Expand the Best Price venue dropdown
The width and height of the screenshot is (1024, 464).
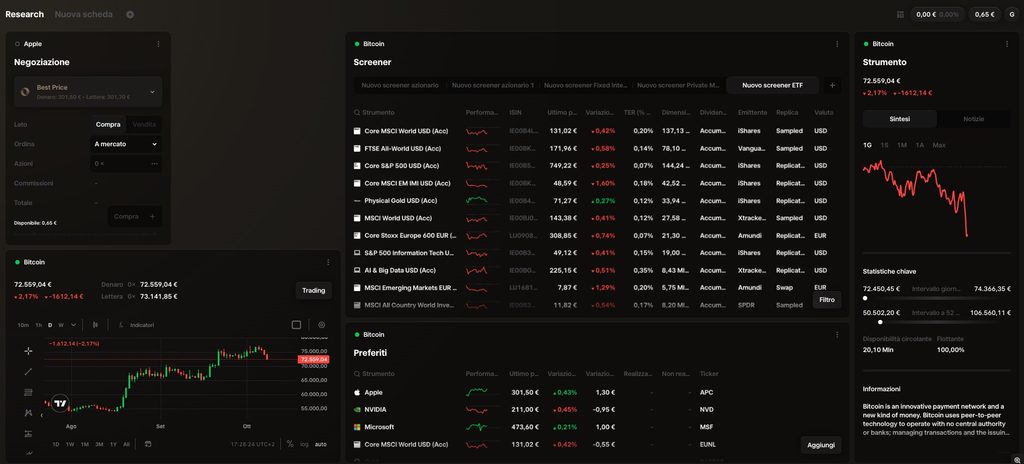point(88,91)
